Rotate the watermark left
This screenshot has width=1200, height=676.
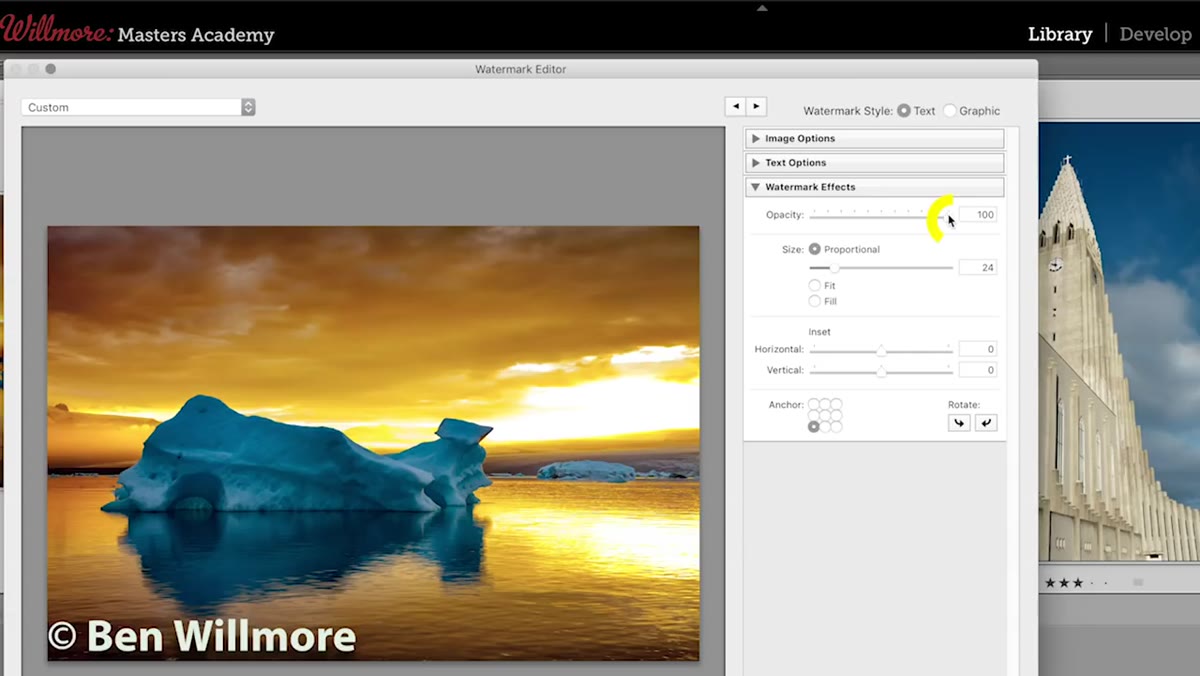[x=959, y=423]
